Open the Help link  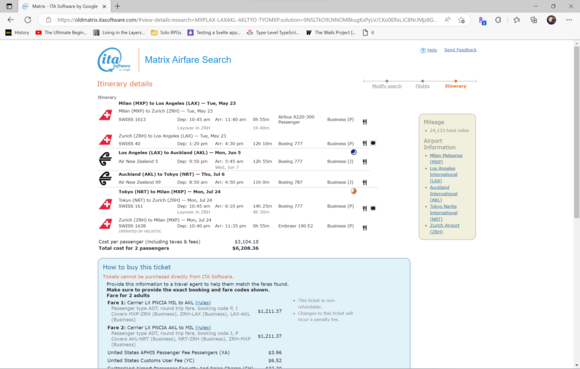point(432,50)
